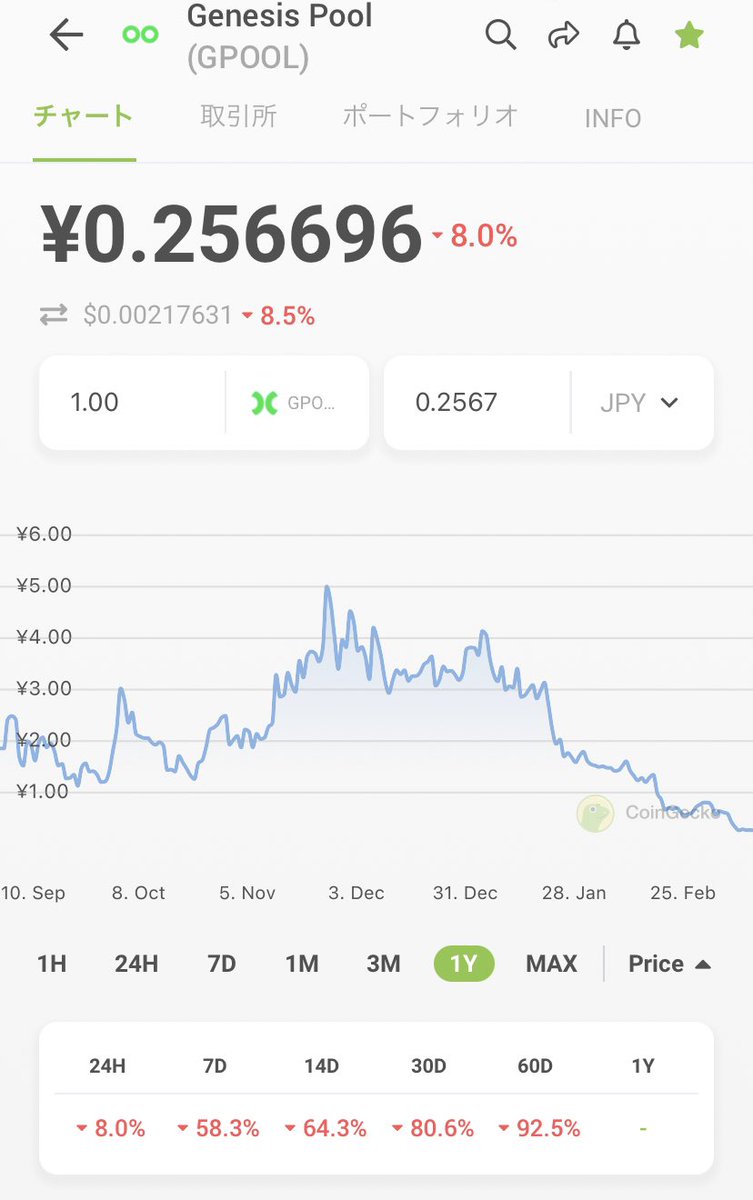Open the JPY currency dropdown
Screen dimensions: 753x1200
pyautogui.click(x=642, y=403)
